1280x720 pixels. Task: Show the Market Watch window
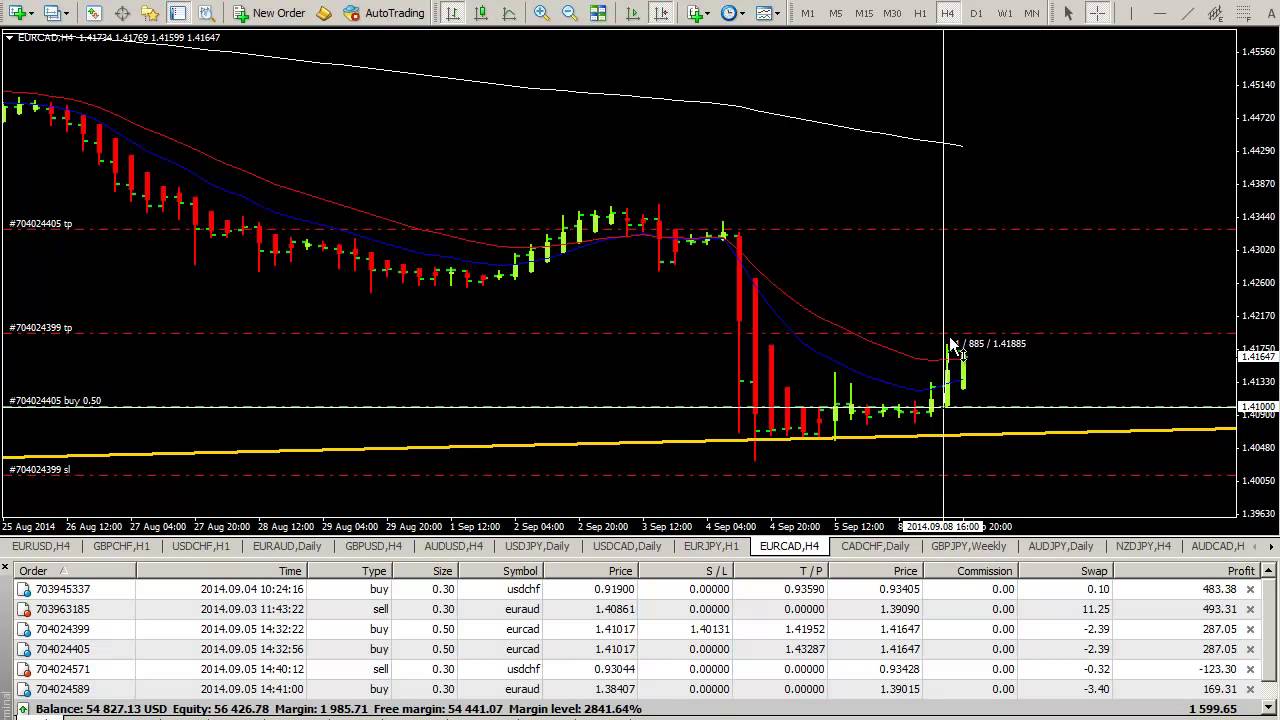[93, 13]
